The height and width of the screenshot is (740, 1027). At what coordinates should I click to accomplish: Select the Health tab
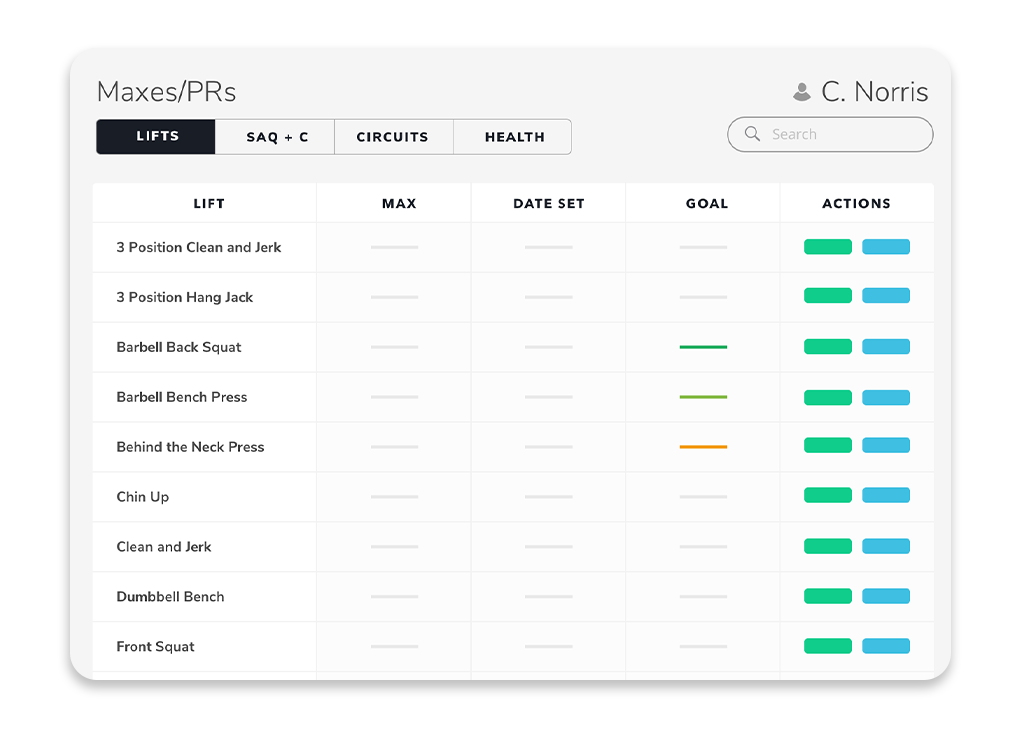coord(514,137)
